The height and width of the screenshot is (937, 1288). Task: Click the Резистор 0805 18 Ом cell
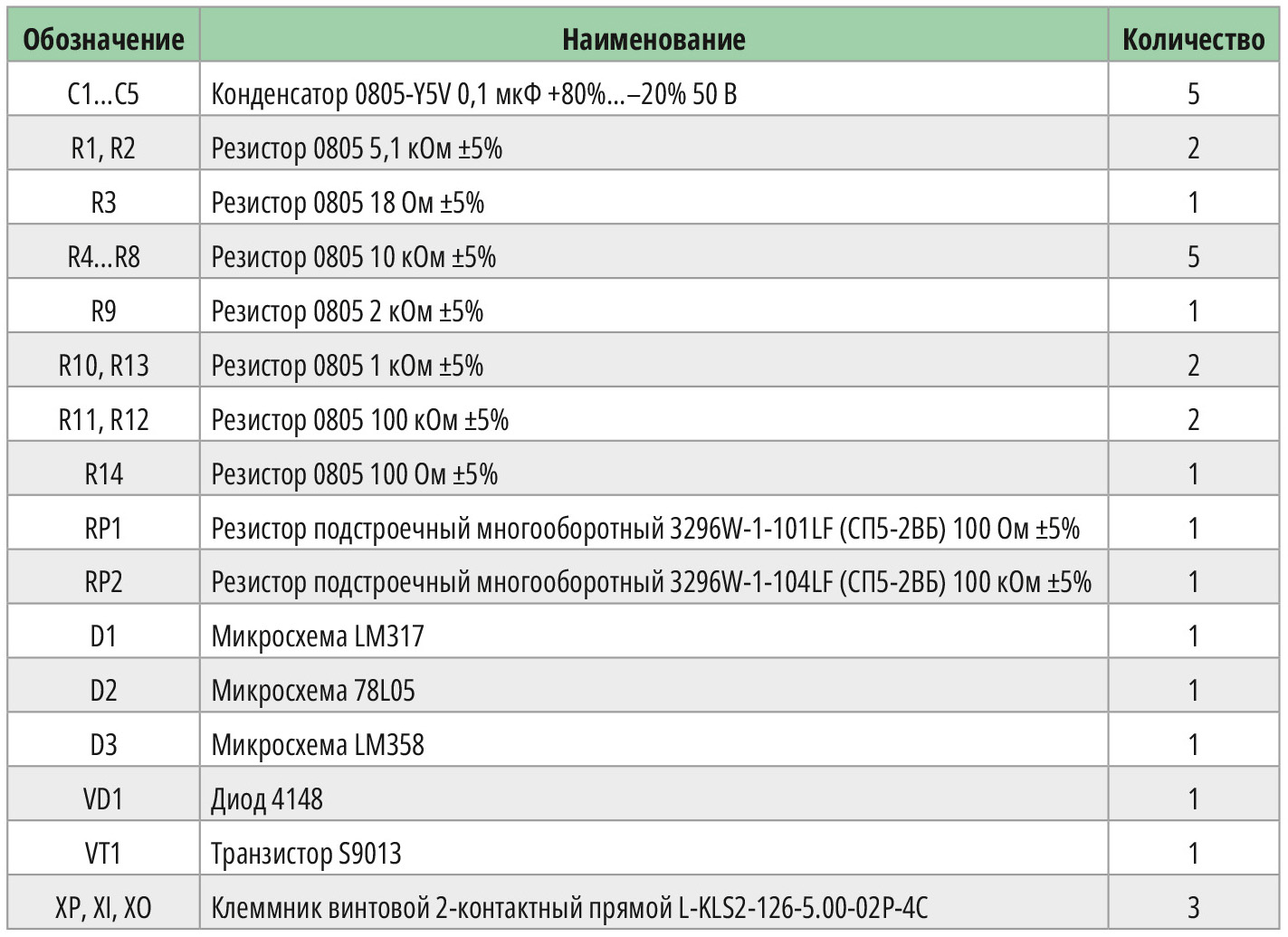pyautogui.click(x=348, y=202)
